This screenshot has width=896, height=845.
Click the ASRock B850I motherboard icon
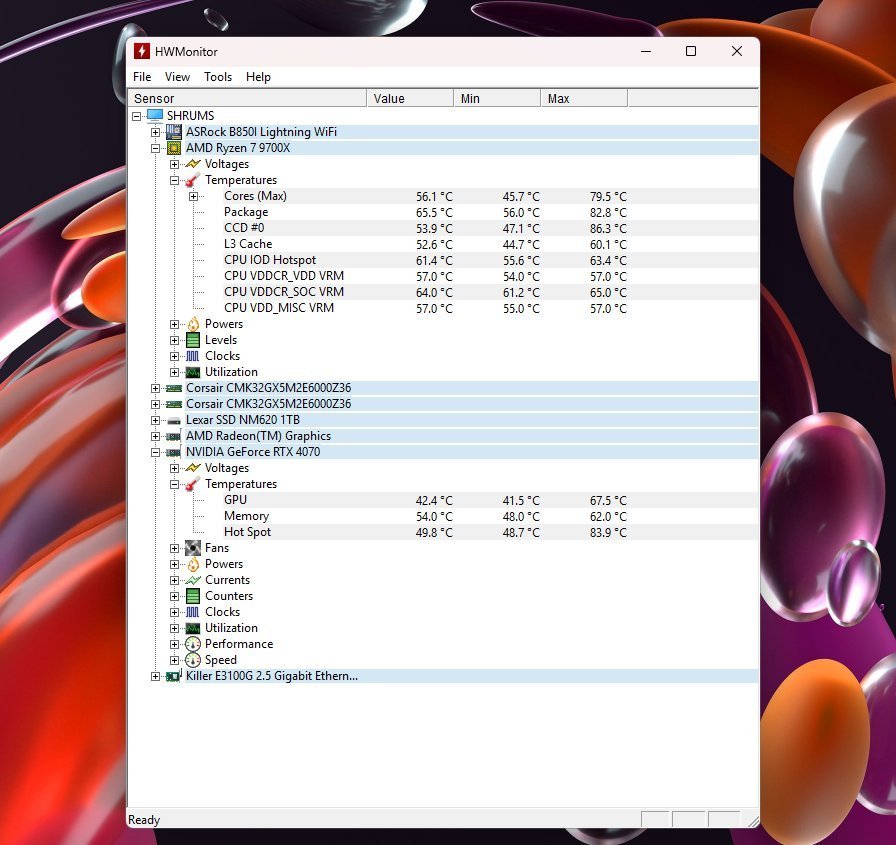click(x=174, y=132)
